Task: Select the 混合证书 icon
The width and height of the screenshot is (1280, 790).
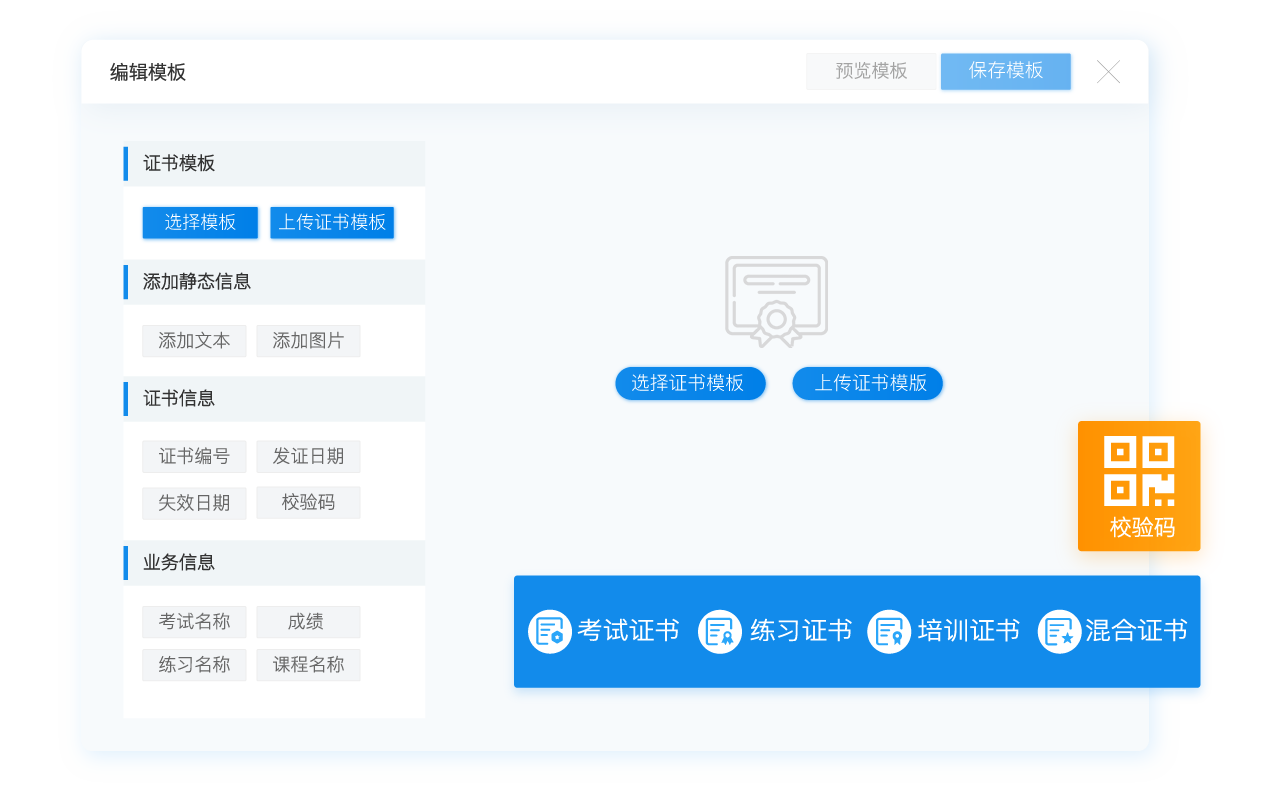Action: point(1060,632)
